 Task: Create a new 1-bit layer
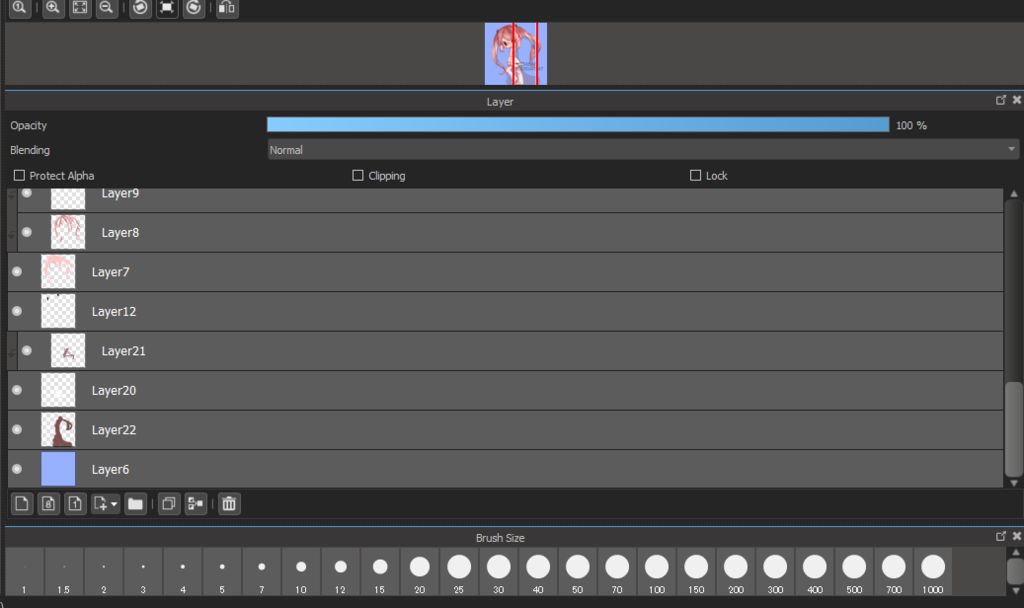75,504
